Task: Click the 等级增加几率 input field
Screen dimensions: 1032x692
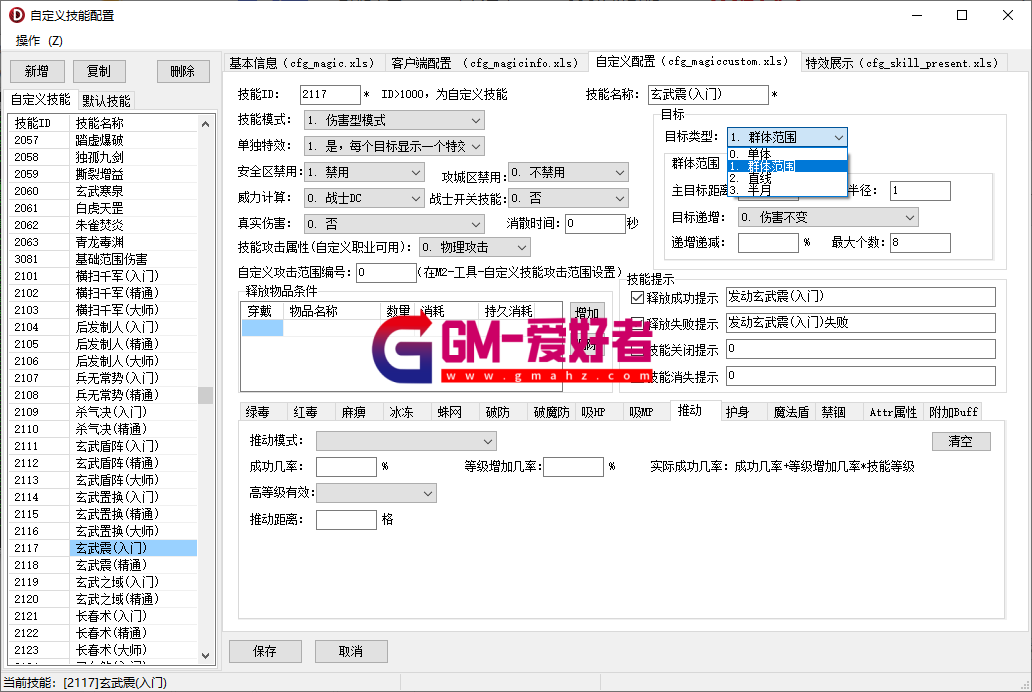Action: (x=573, y=467)
